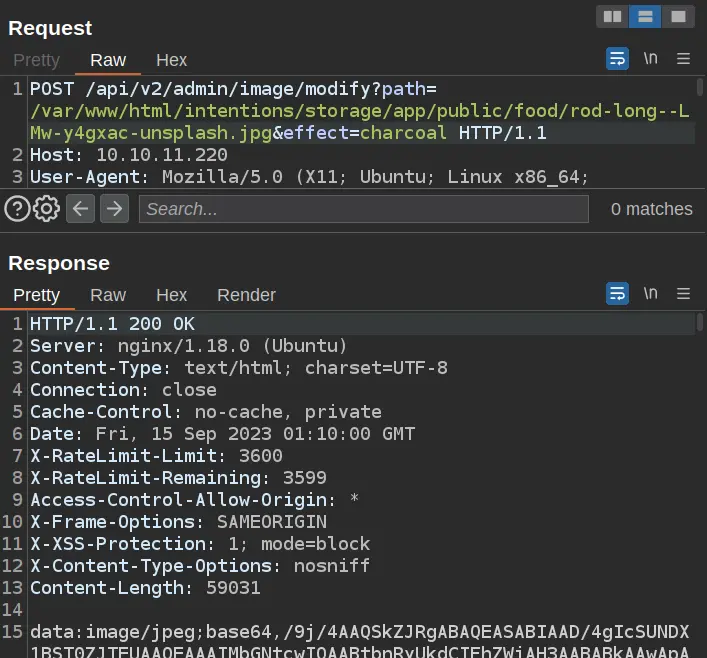The width and height of the screenshot is (707, 658).
Task: Go to next search match arrow
Action: click(x=114, y=208)
